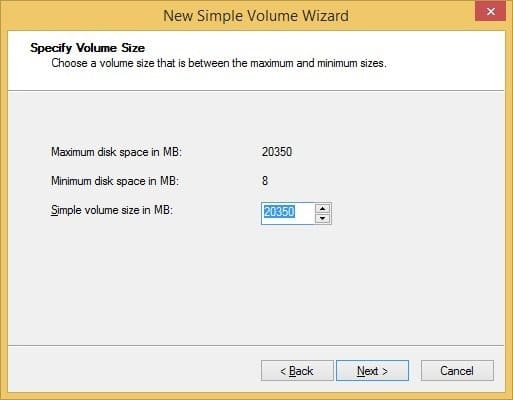The image size is (513, 400).
Task: Click the Minimum disk space in MB label
Action: (x=115, y=181)
